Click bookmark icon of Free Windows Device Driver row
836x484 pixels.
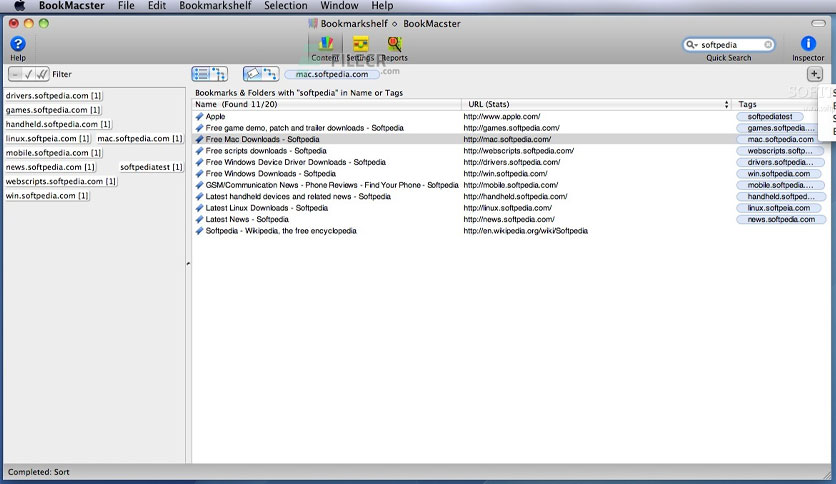(199, 162)
